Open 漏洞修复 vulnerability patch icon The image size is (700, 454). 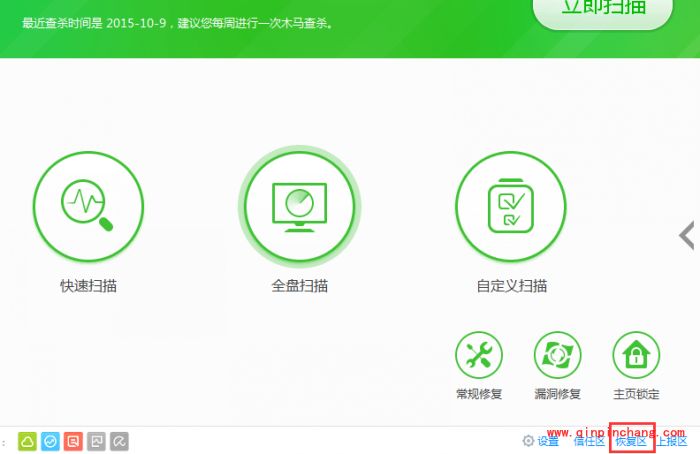tap(558, 355)
